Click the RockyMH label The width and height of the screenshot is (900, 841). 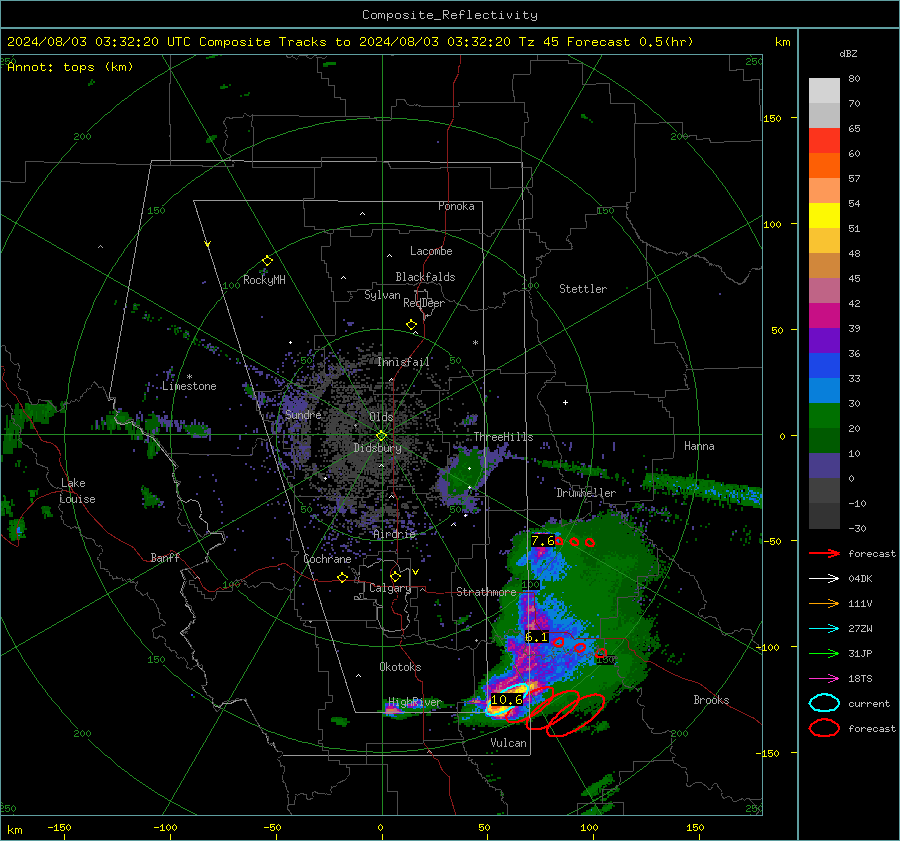coord(264,280)
